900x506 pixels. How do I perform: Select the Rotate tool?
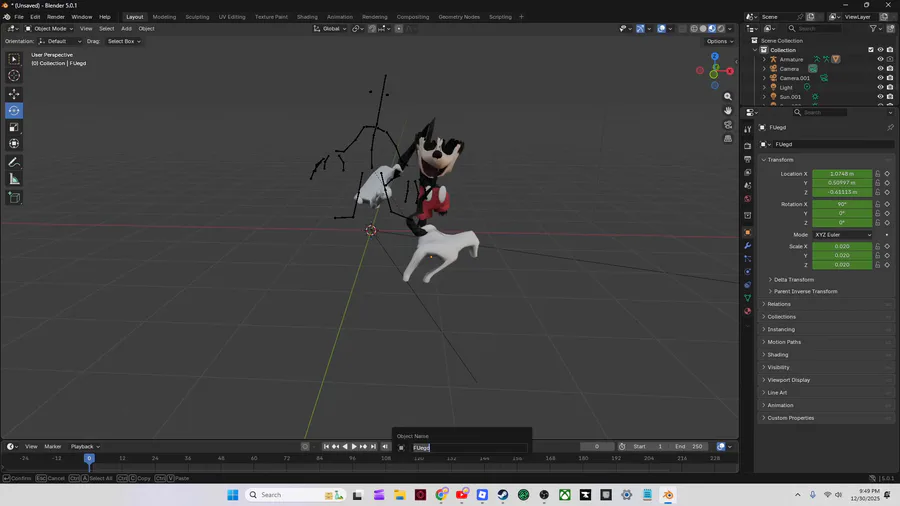14,110
